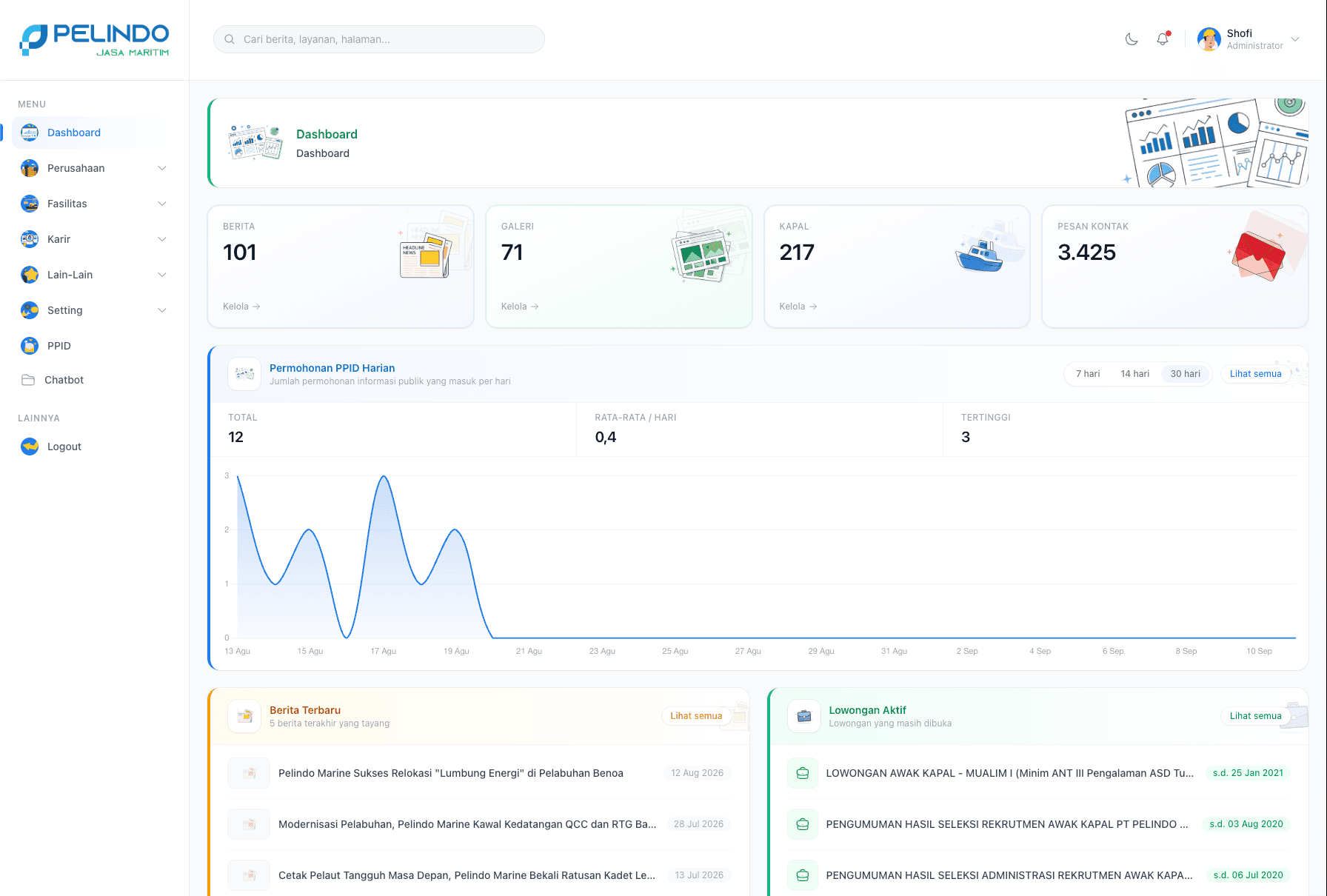Expand Fasilitas menu chevron
This screenshot has width=1327, height=896.
[x=162, y=204]
